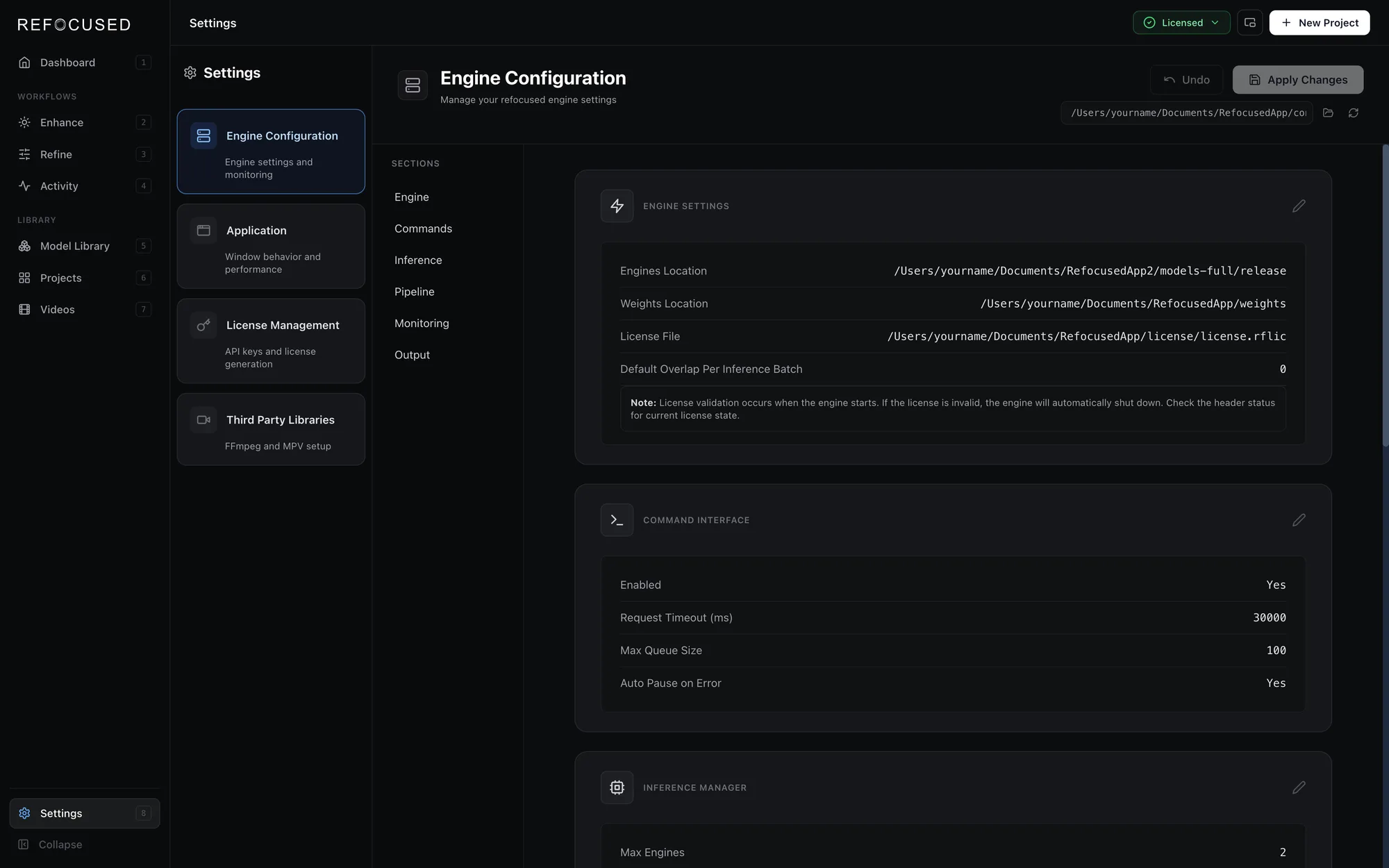The width and height of the screenshot is (1389, 868).
Task: Click the Refocused logo
Action: (x=74, y=24)
